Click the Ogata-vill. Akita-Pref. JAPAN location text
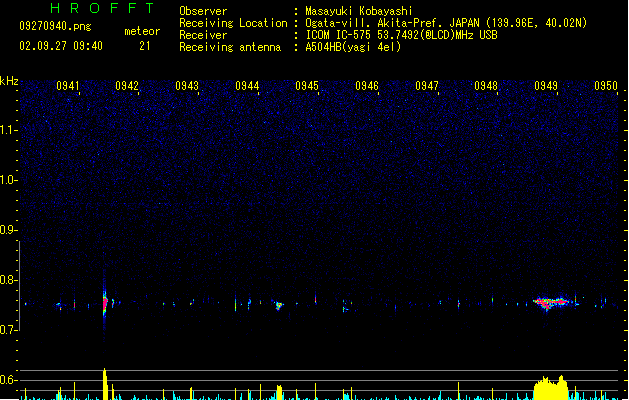The height and width of the screenshot is (400, 629). [x=446, y=23]
